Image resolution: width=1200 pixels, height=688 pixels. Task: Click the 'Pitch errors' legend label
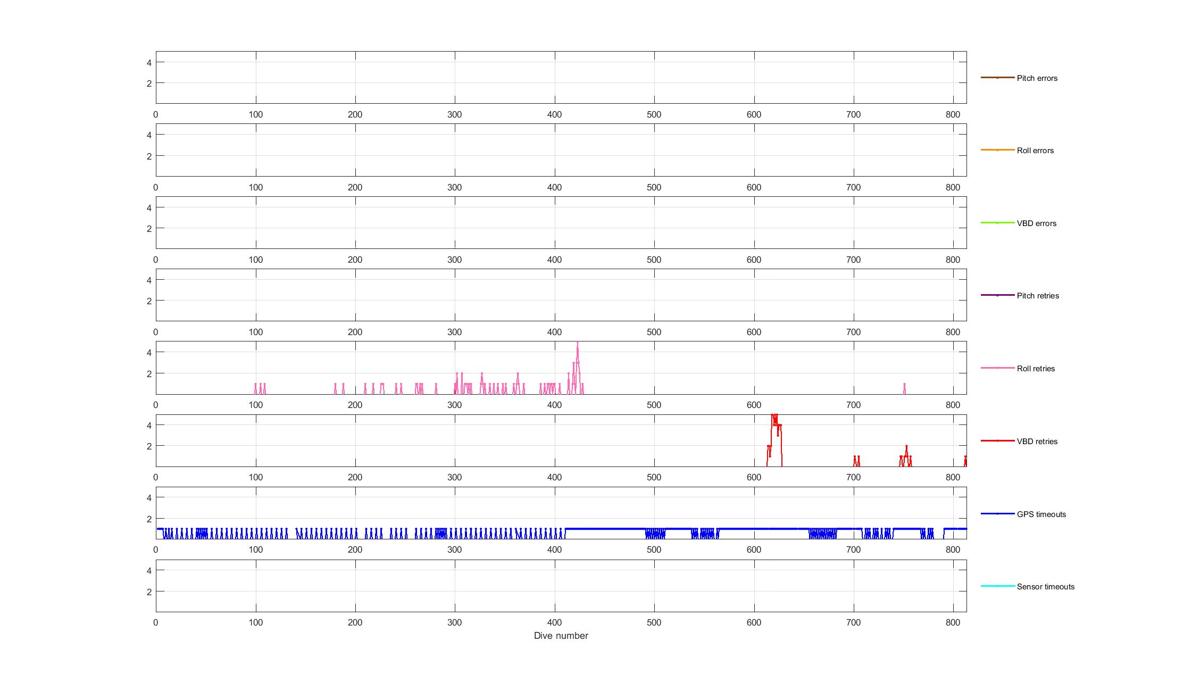click(1037, 78)
